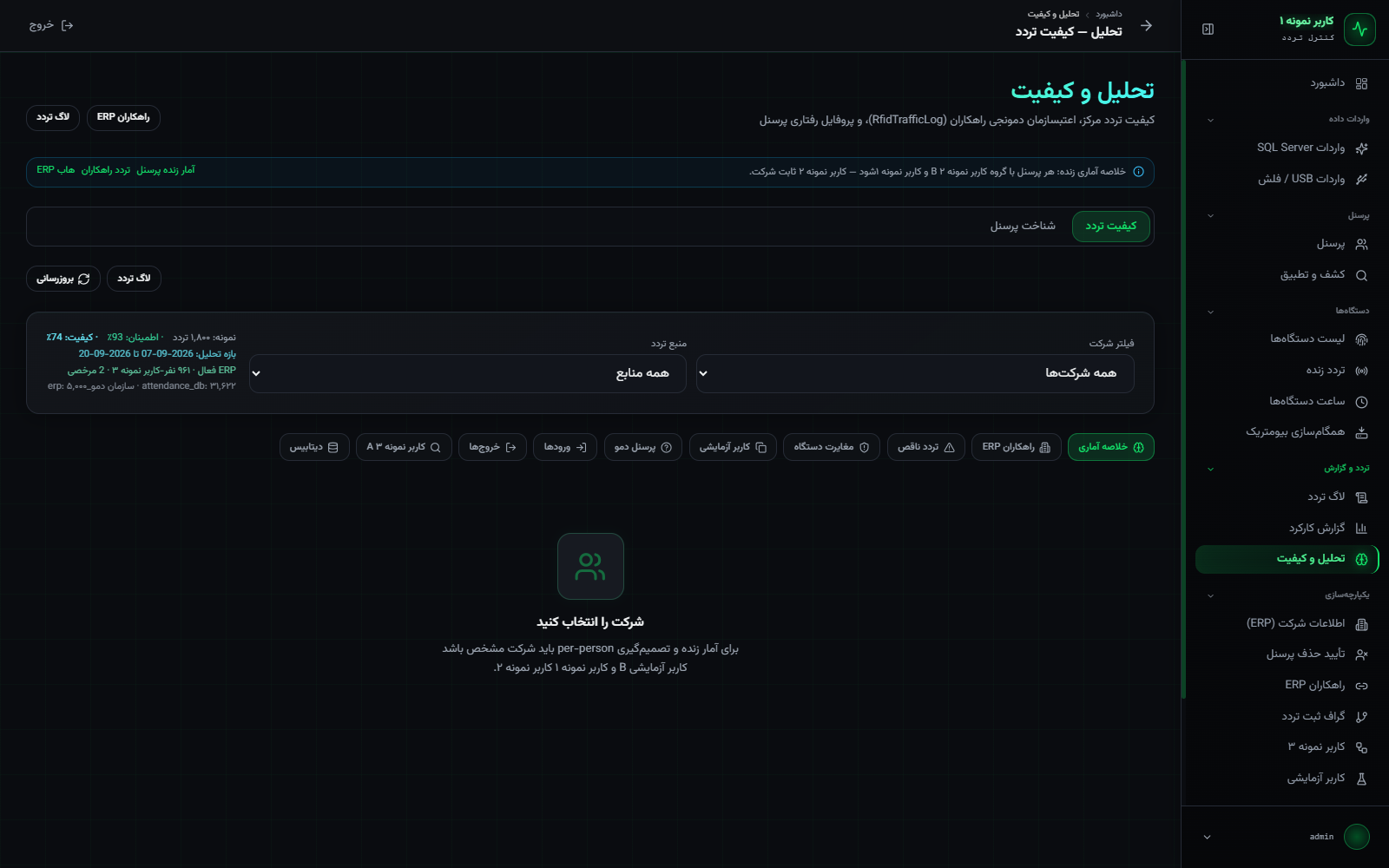Click the خروج logout button
The height and width of the screenshot is (868, 1389).
51,25
